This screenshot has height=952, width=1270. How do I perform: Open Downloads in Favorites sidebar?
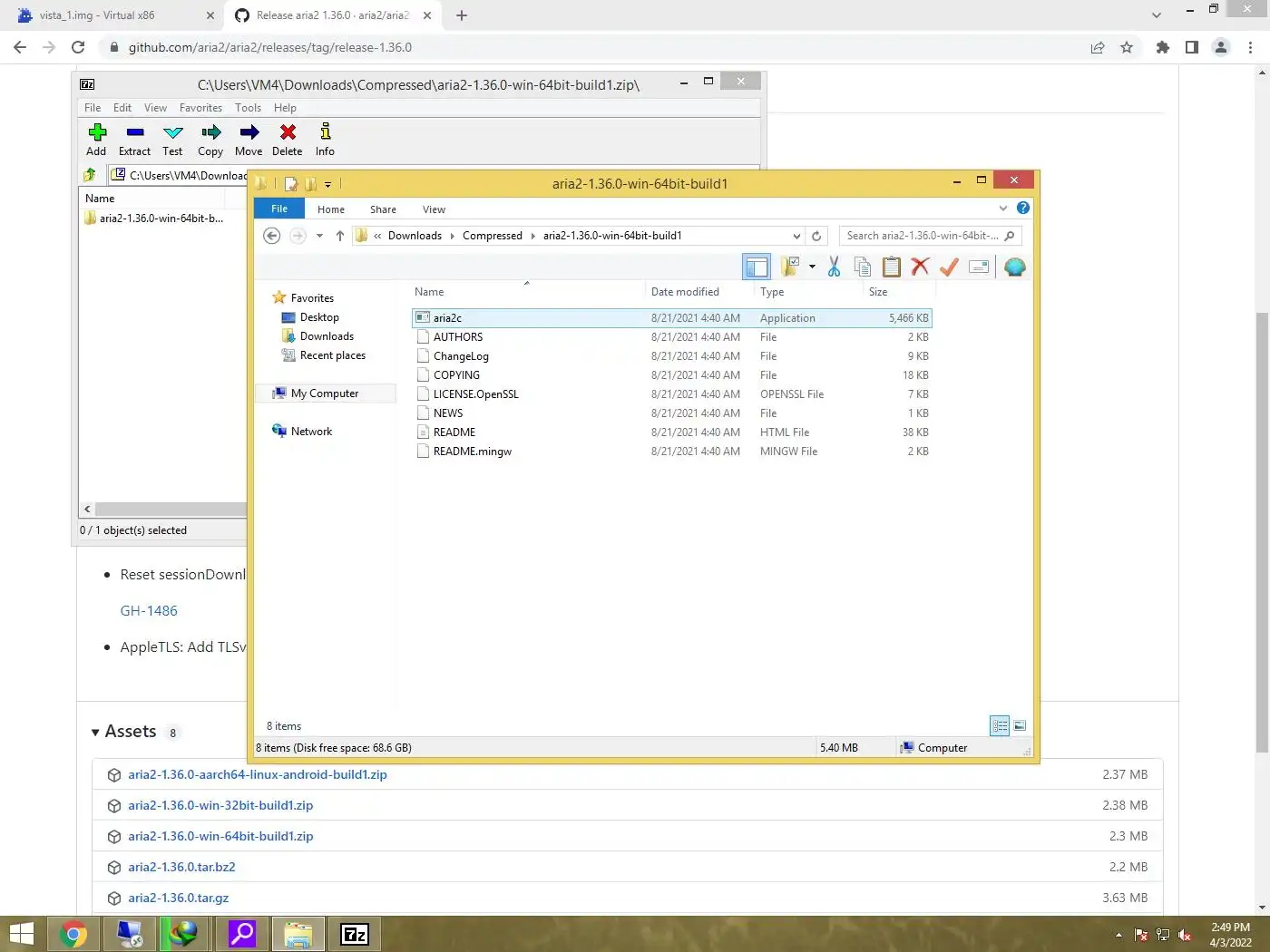(327, 336)
